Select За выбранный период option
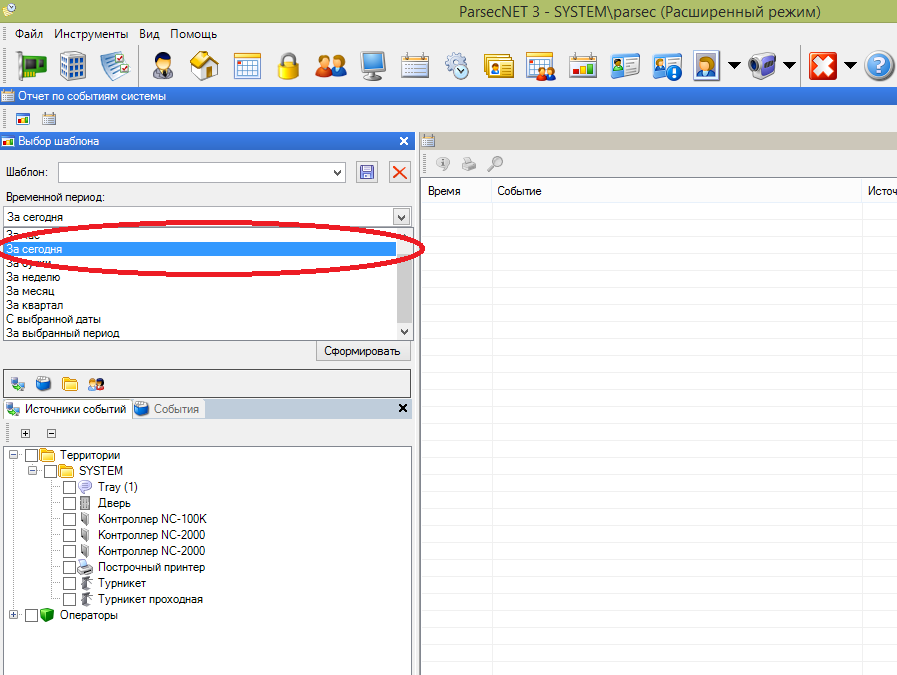897x675 pixels. coord(200,333)
